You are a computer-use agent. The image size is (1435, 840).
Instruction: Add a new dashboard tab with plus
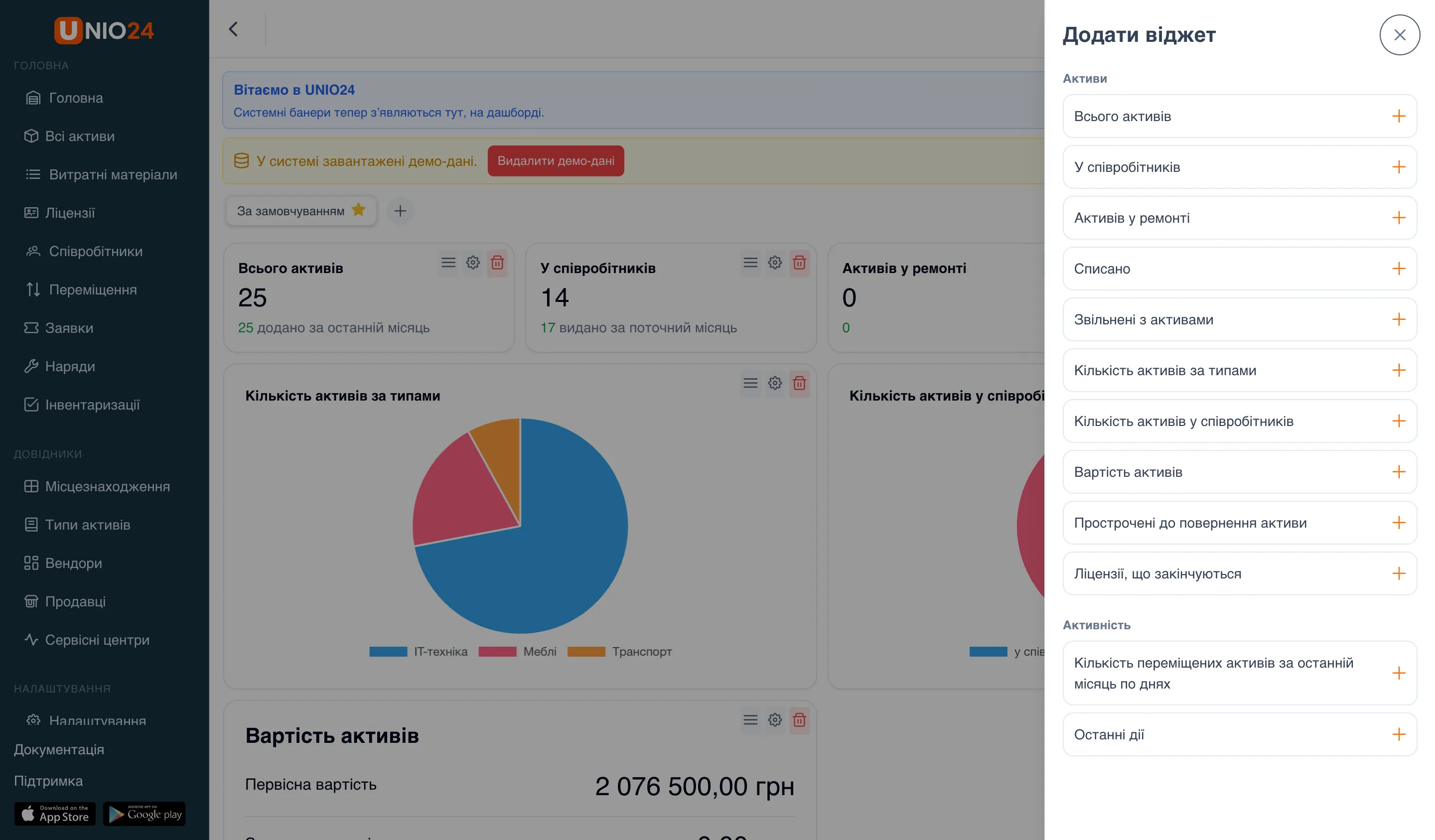pos(400,211)
